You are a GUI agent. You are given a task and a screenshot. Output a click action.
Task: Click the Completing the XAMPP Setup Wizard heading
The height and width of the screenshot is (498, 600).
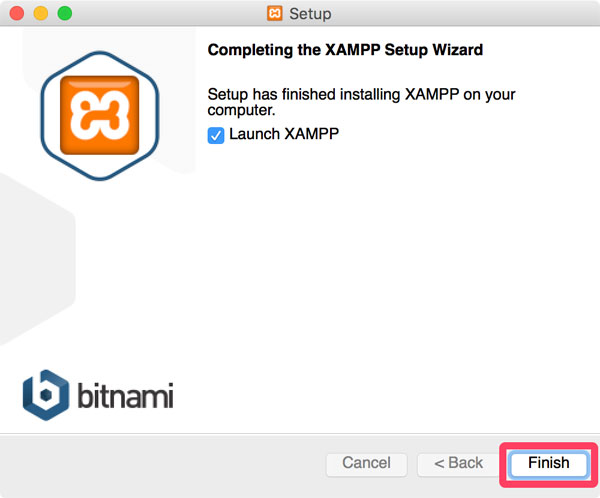[x=345, y=50]
